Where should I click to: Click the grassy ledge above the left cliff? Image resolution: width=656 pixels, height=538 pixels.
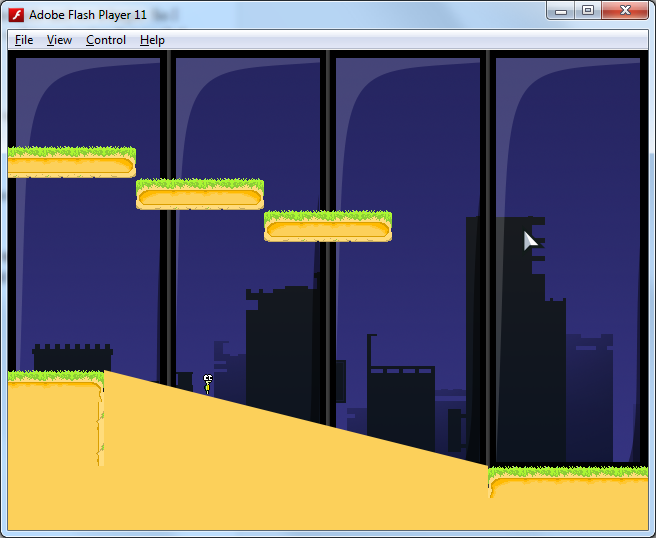[55, 378]
